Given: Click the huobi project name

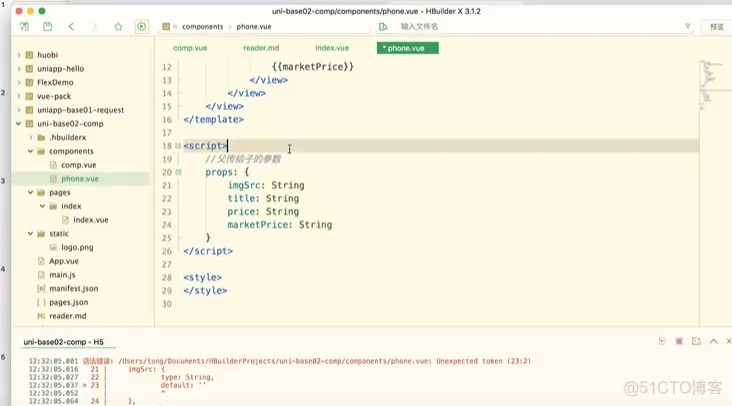Looking at the screenshot, I should (48, 55).
